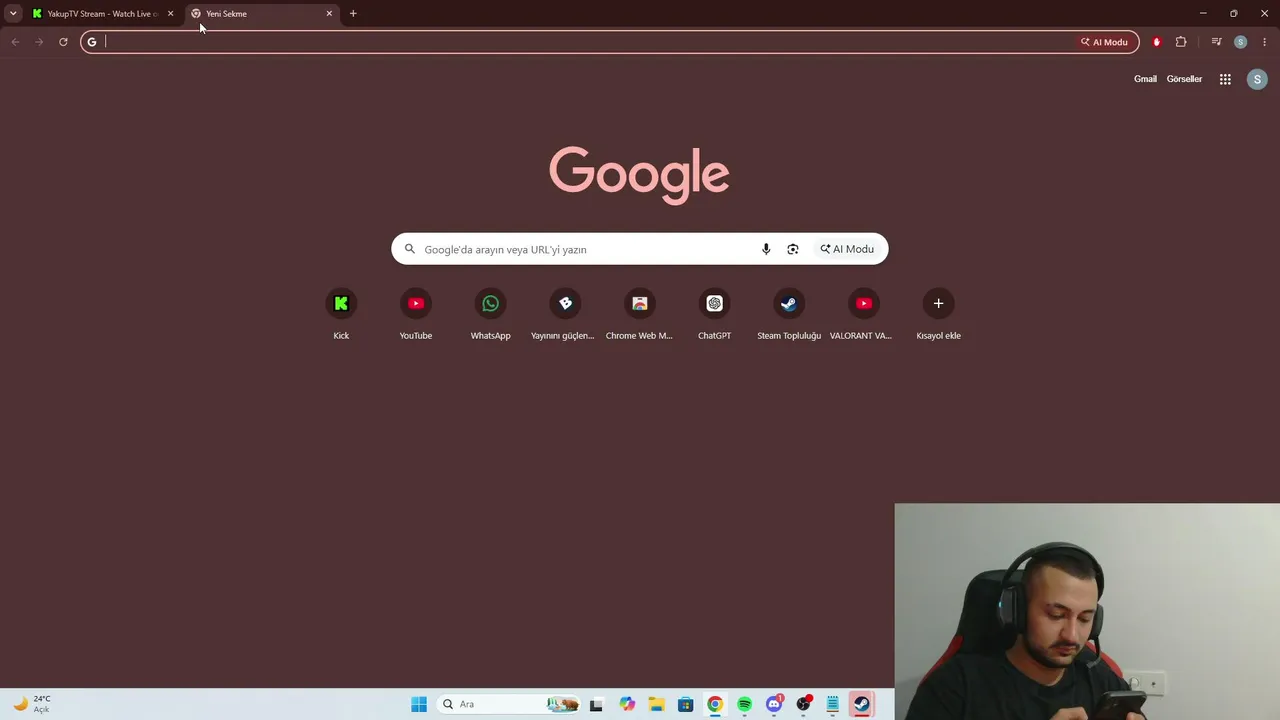The height and width of the screenshot is (720, 1280).
Task: Start a voice search with the microphone
Action: 766,249
